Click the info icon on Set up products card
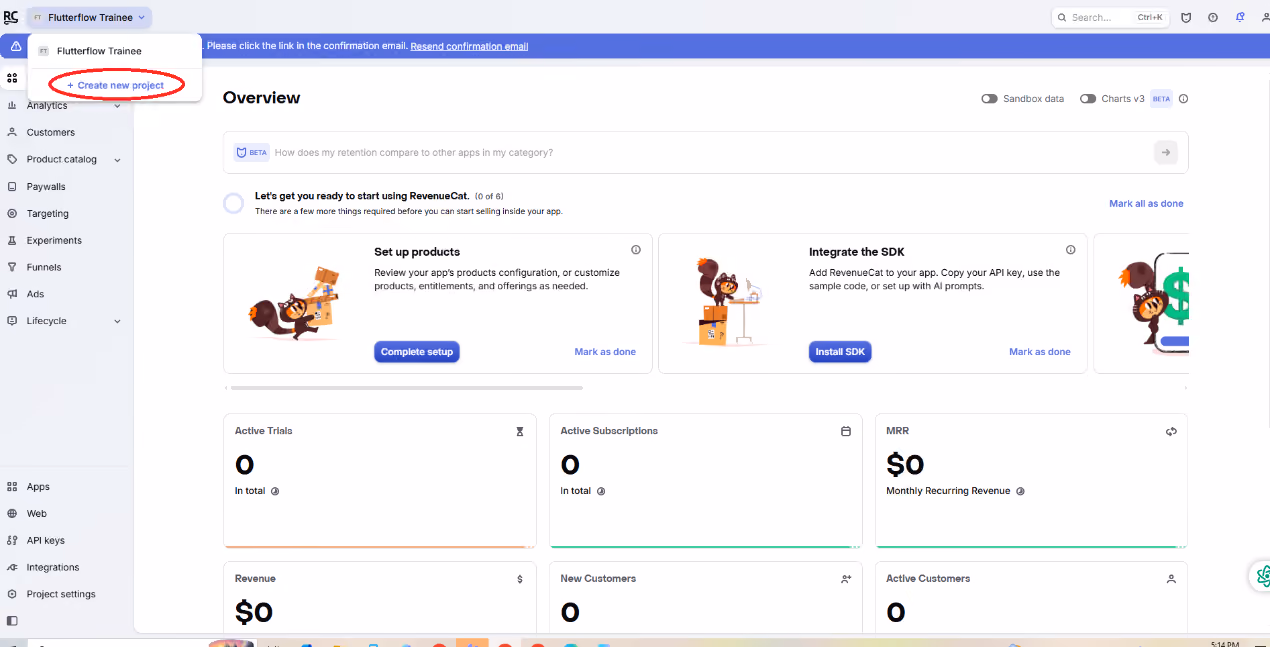Image resolution: width=1270 pixels, height=647 pixels. click(x=636, y=250)
